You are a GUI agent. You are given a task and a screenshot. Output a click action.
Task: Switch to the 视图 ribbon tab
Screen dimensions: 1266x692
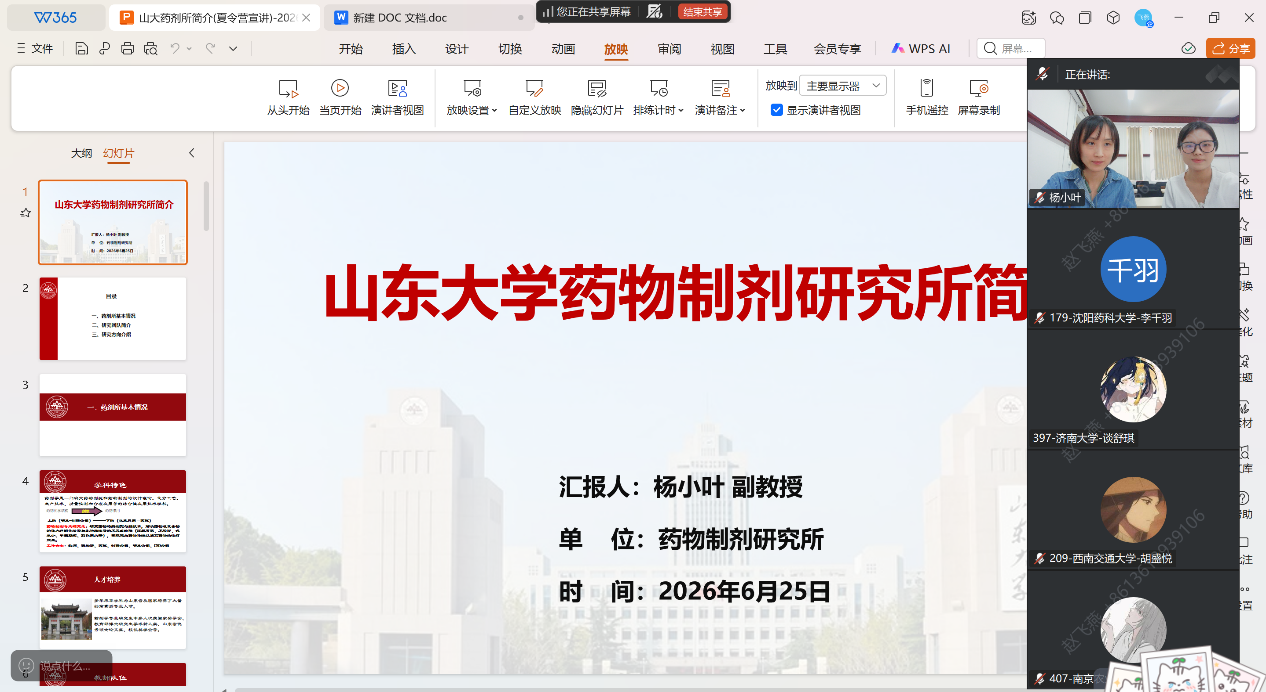(x=722, y=49)
